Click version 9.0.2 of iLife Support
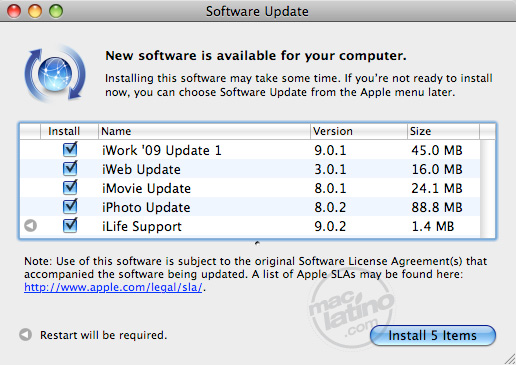Image resolution: width=516 pixels, height=365 pixels. (x=330, y=226)
